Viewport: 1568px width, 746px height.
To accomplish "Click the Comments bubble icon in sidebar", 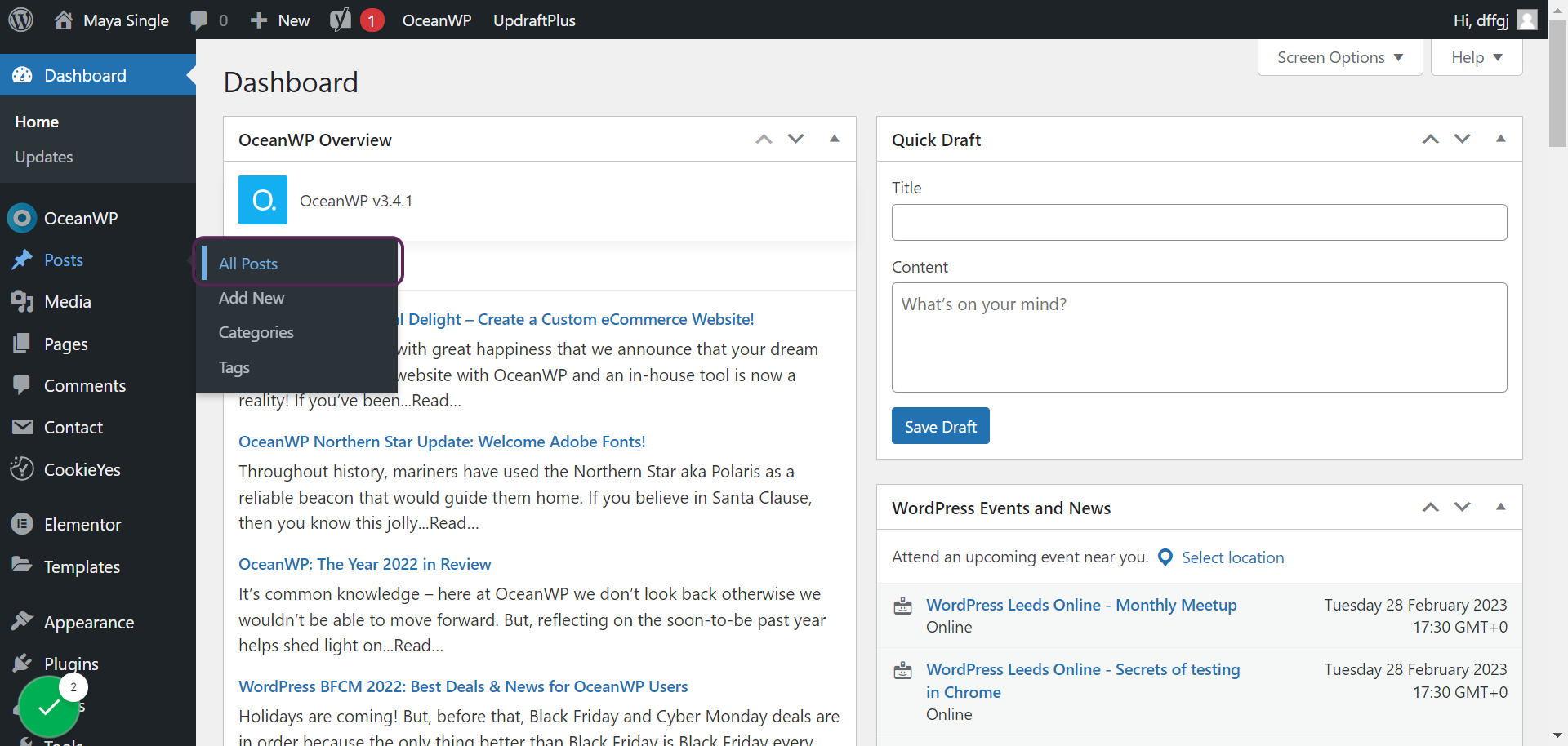I will point(22,385).
